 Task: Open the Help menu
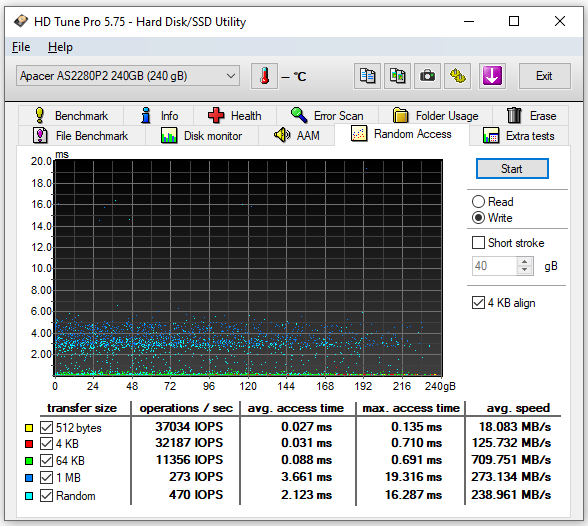click(x=60, y=47)
